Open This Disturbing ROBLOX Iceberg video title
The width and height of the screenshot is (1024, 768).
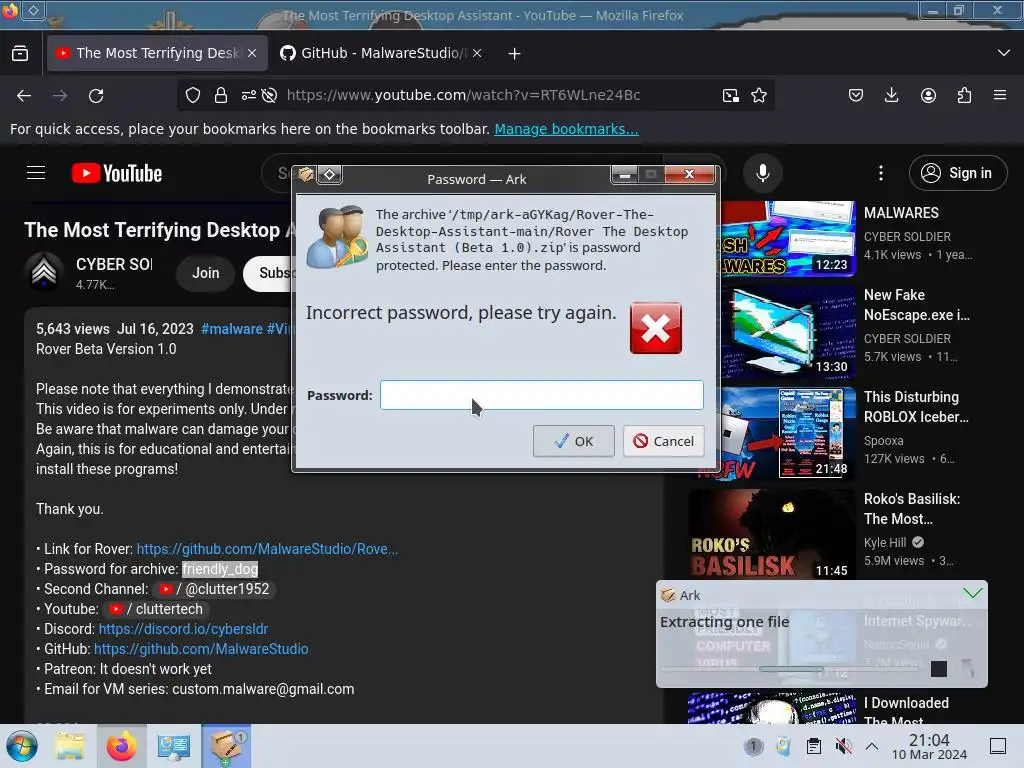coord(916,406)
